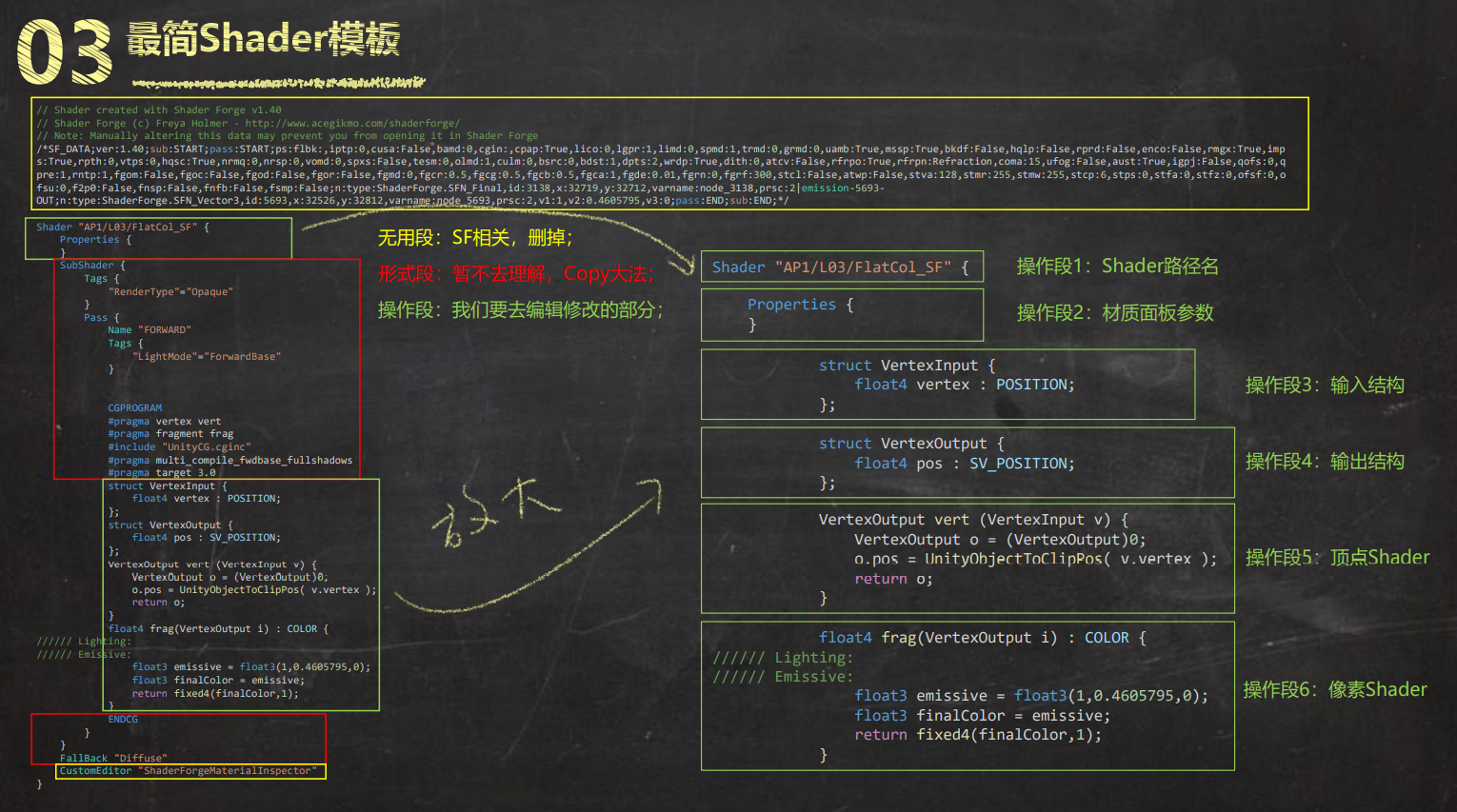Select the SubShader { code line
The width and height of the screenshot is (1457, 812).
(x=90, y=266)
